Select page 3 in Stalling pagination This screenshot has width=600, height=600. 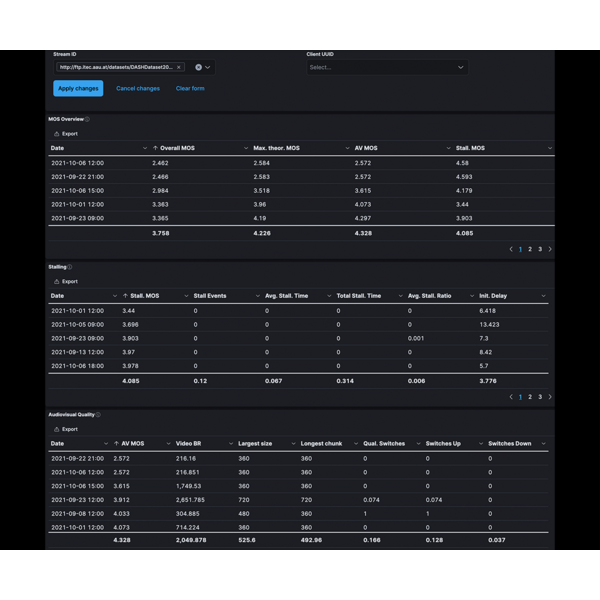(x=540, y=397)
